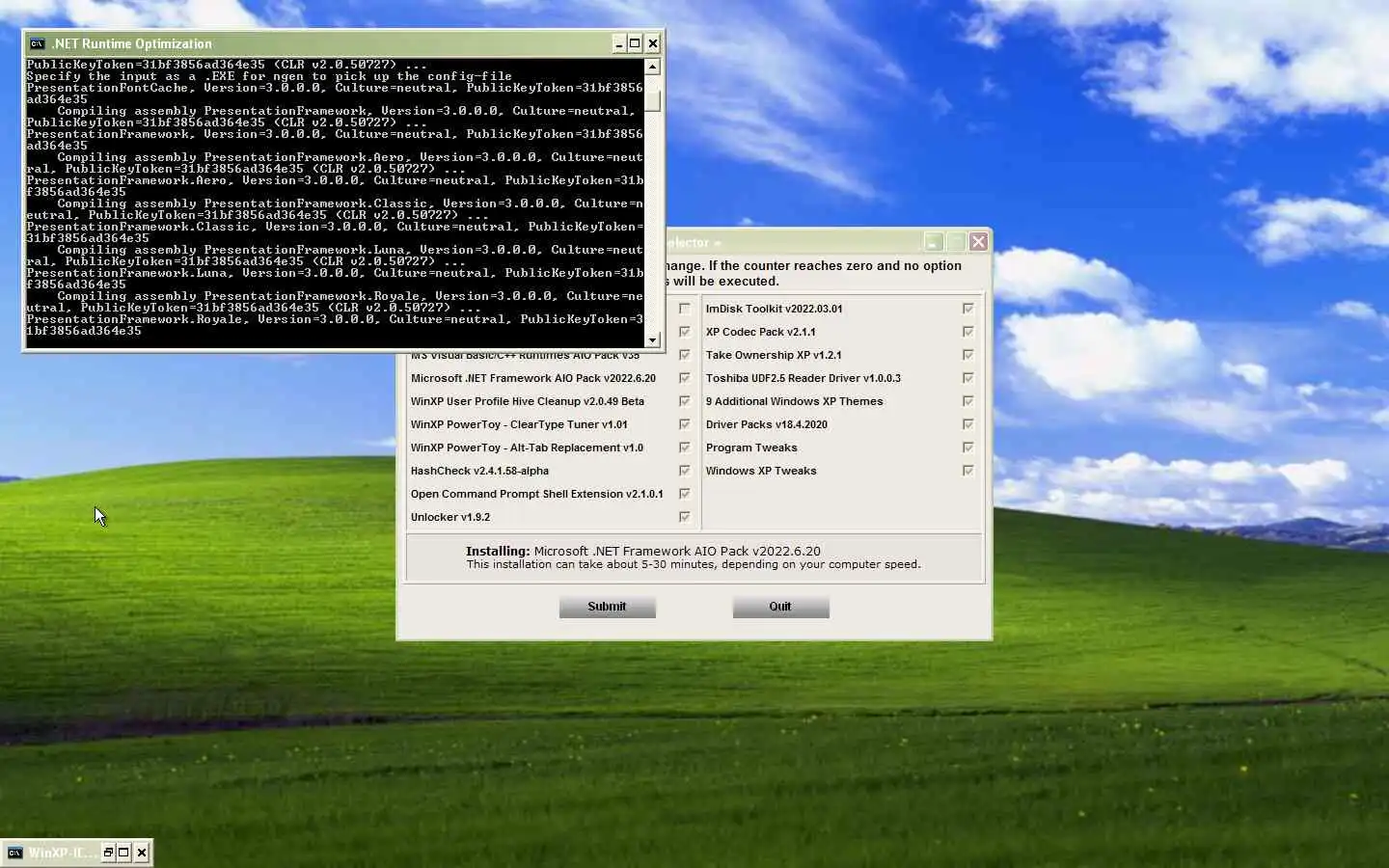Toggle Open Command Prompt Shell Extension checkbox
This screenshot has width=1389, height=868.
pos(685,494)
